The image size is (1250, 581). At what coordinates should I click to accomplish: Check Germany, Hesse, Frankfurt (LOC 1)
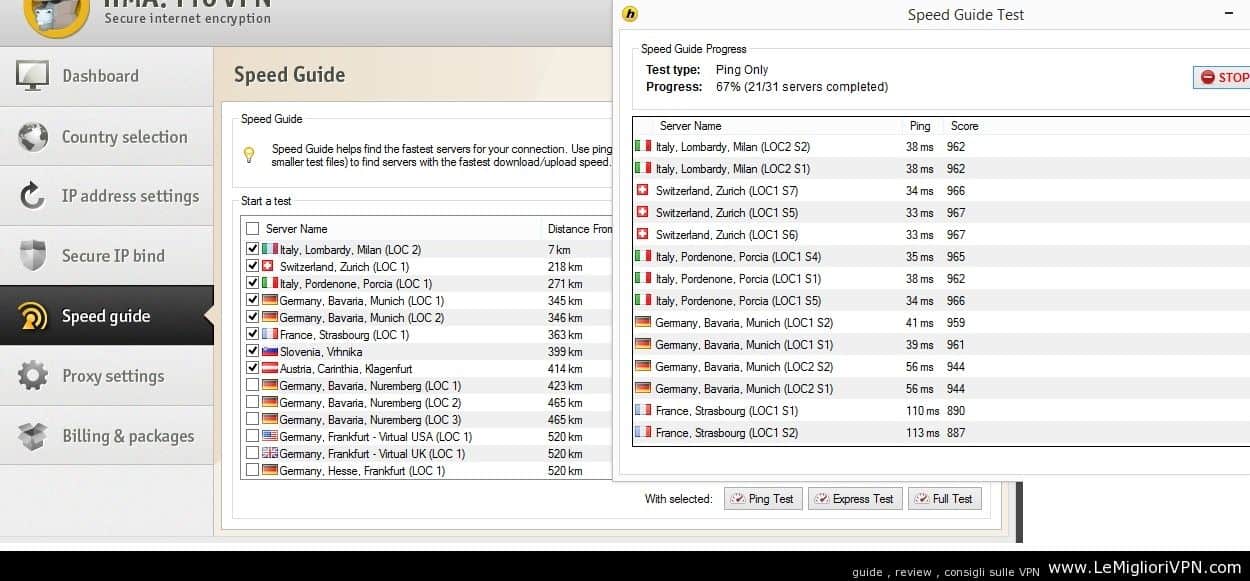click(x=252, y=471)
